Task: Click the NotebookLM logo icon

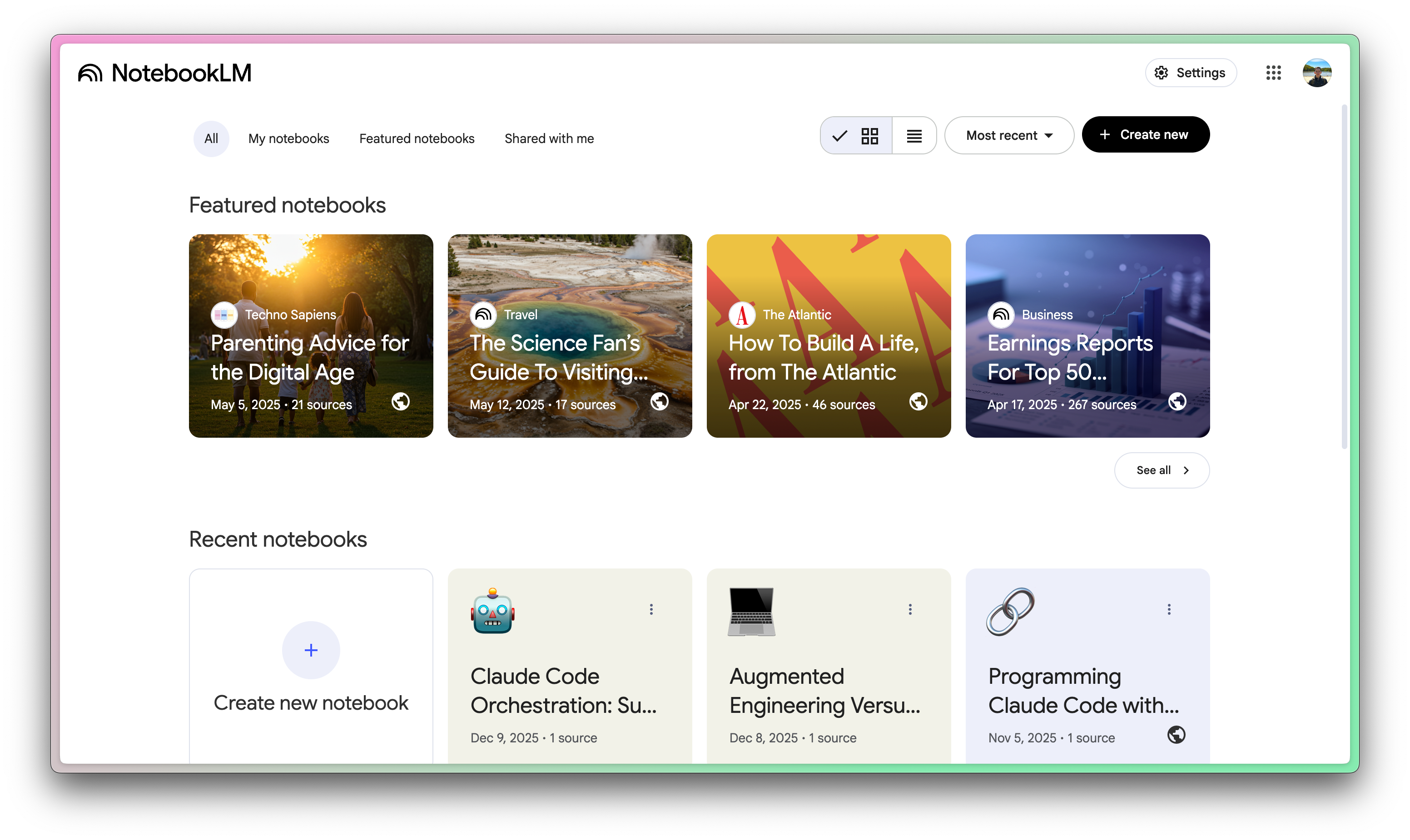Action: click(90, 73)
